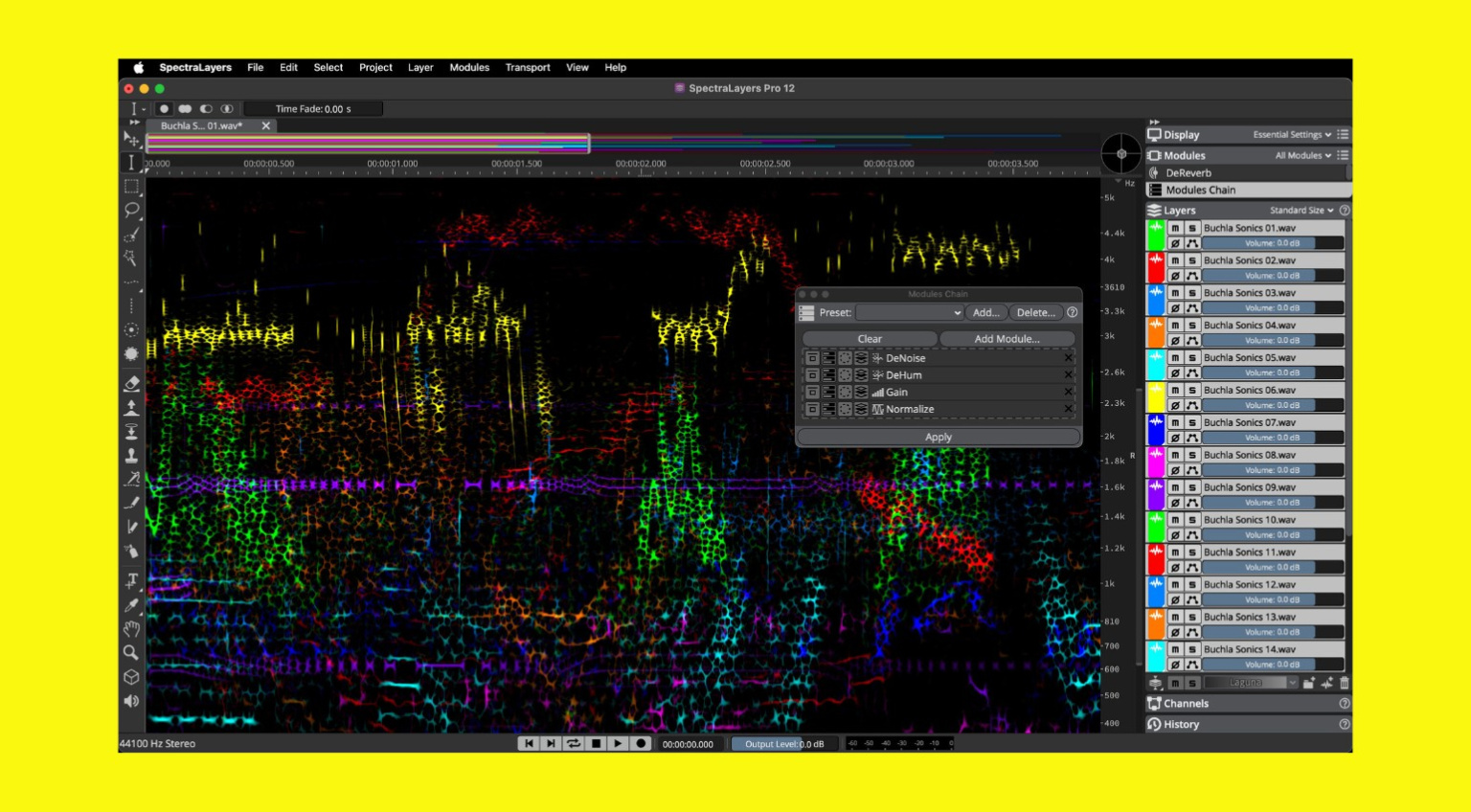
Task: Toggle phase invert on Buchla Sonics 05.wav
Action: click(1174, 372)
